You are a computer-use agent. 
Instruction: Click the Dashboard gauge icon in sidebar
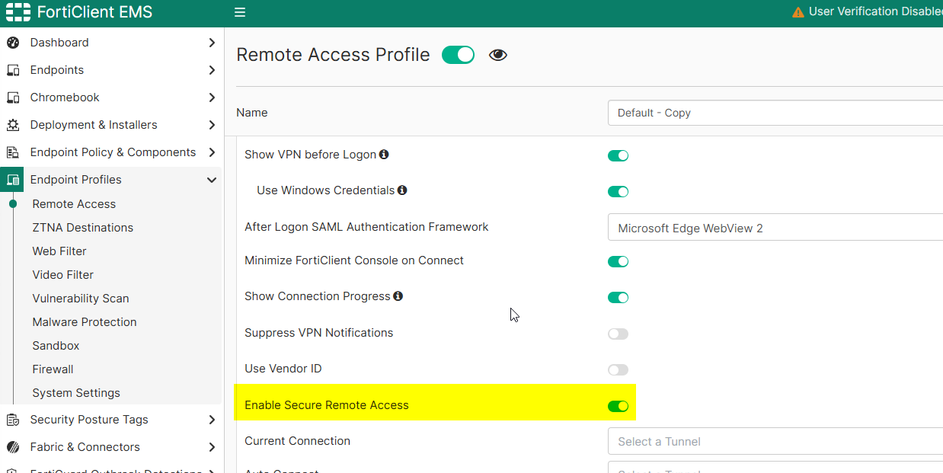[x=13, y=43]
